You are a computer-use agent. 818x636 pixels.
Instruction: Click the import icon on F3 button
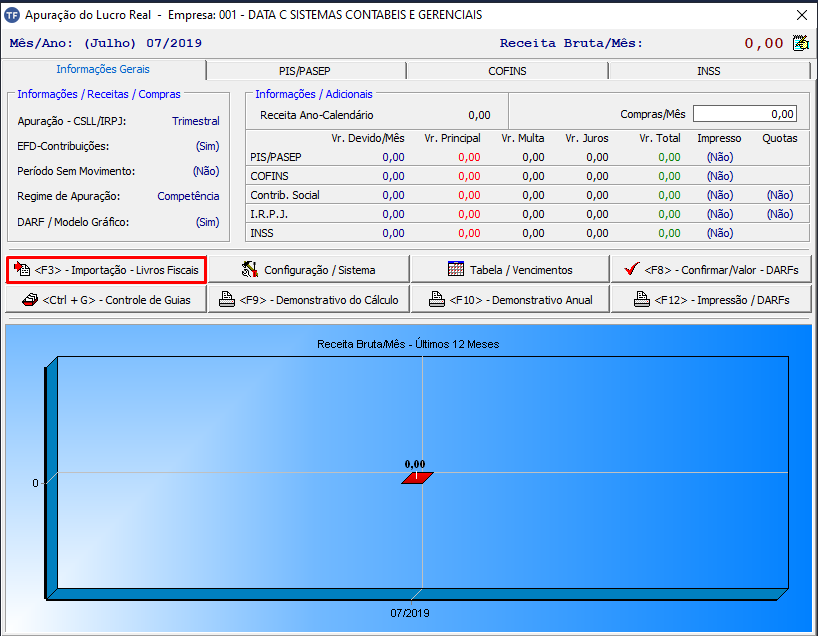click(22, 269)
